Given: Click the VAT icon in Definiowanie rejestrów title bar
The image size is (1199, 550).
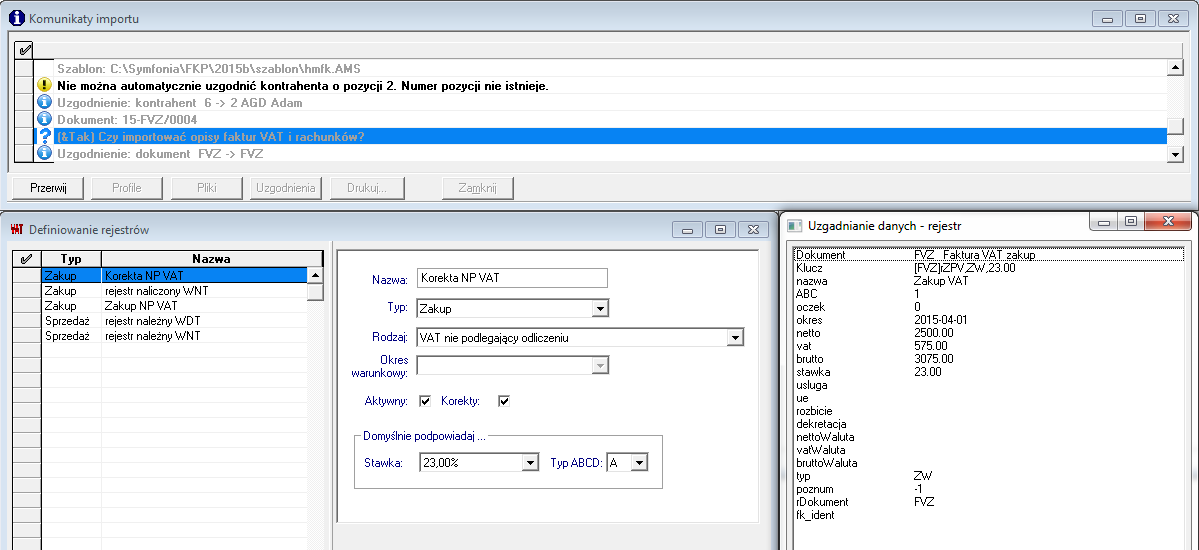Looking at the screenshot, I should 17,229.
